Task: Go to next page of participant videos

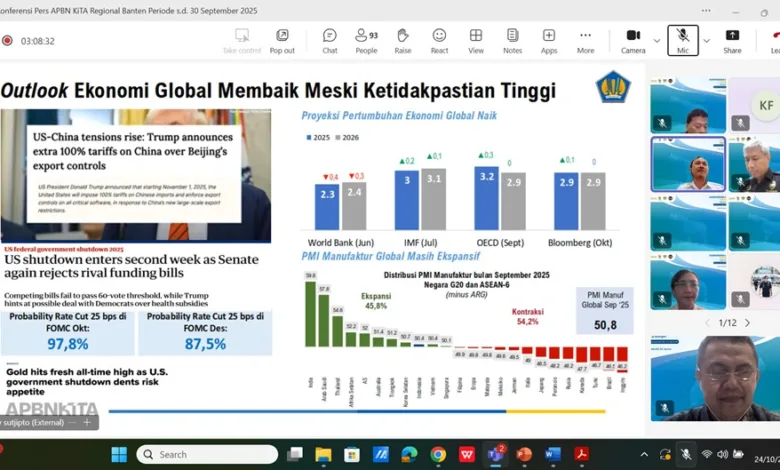Action: click(749, 322)
